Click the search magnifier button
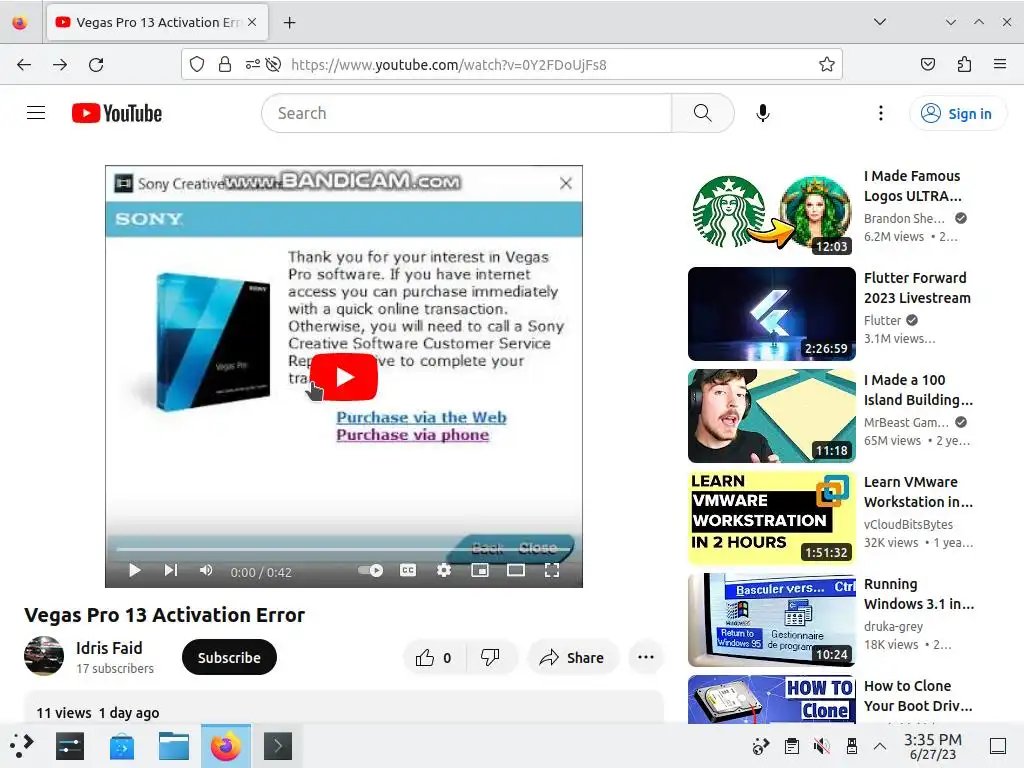 (702, 113)
